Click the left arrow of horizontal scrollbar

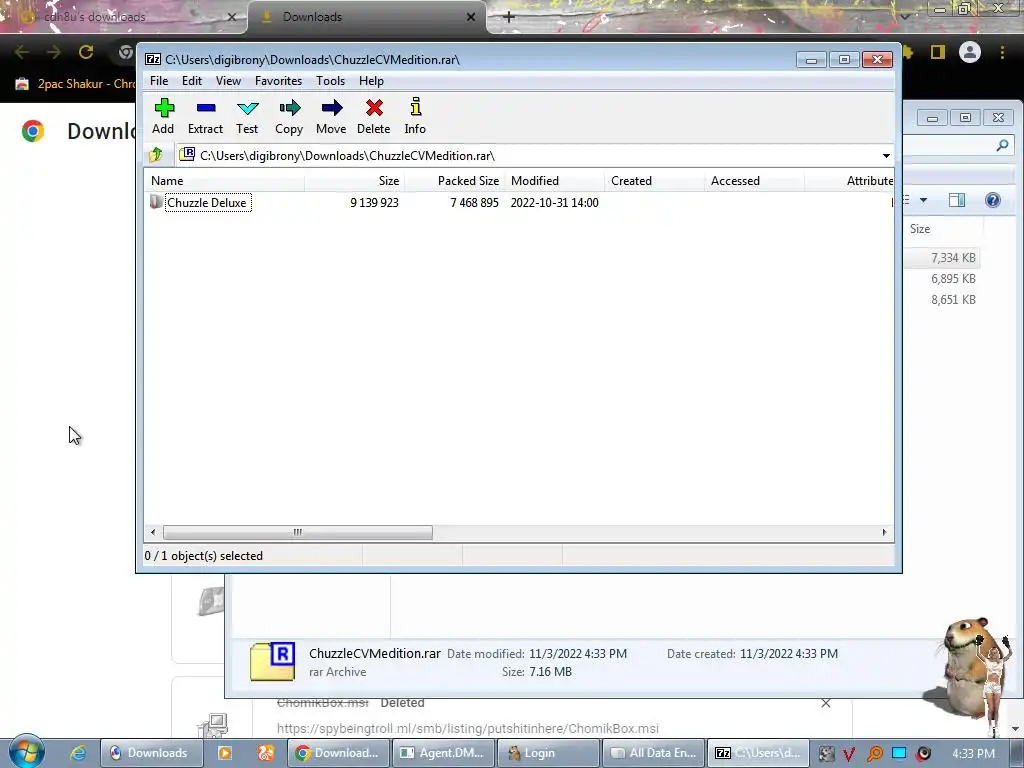[153, 532]
